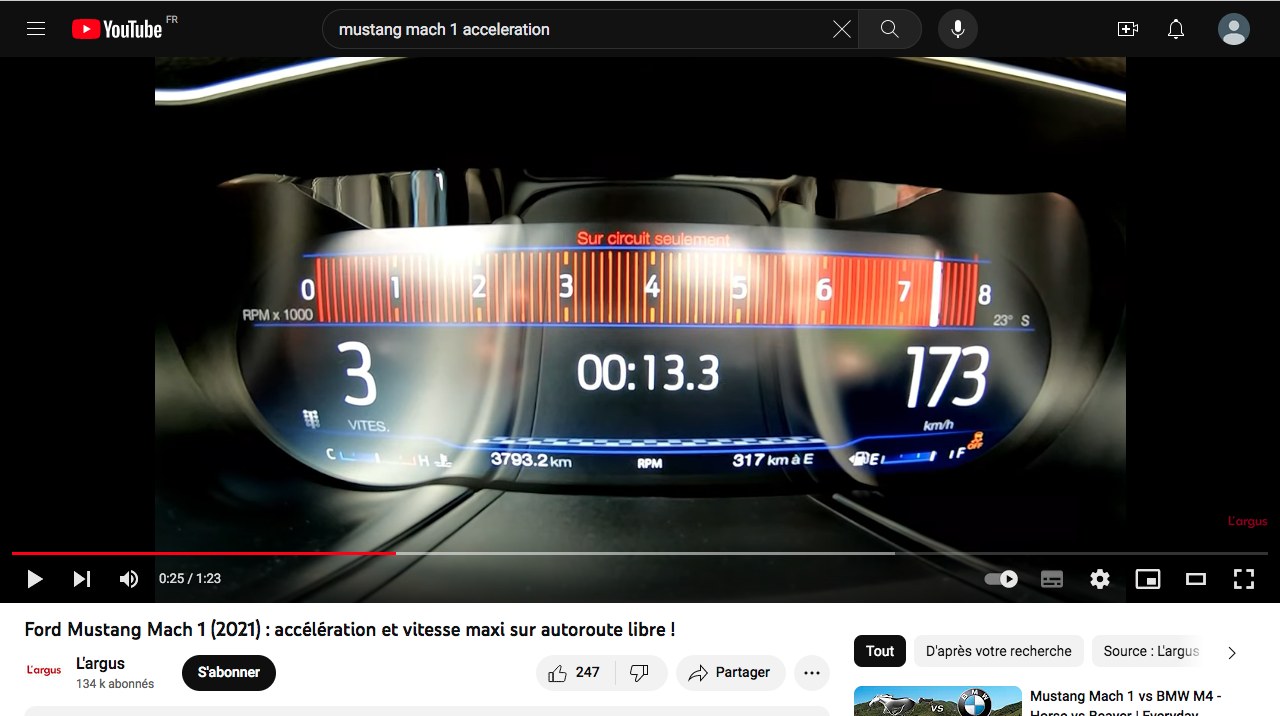Screen dimensions: 1280x716
Task: Click the 0:25 / 1:23 time display
Action: point(190,578)
